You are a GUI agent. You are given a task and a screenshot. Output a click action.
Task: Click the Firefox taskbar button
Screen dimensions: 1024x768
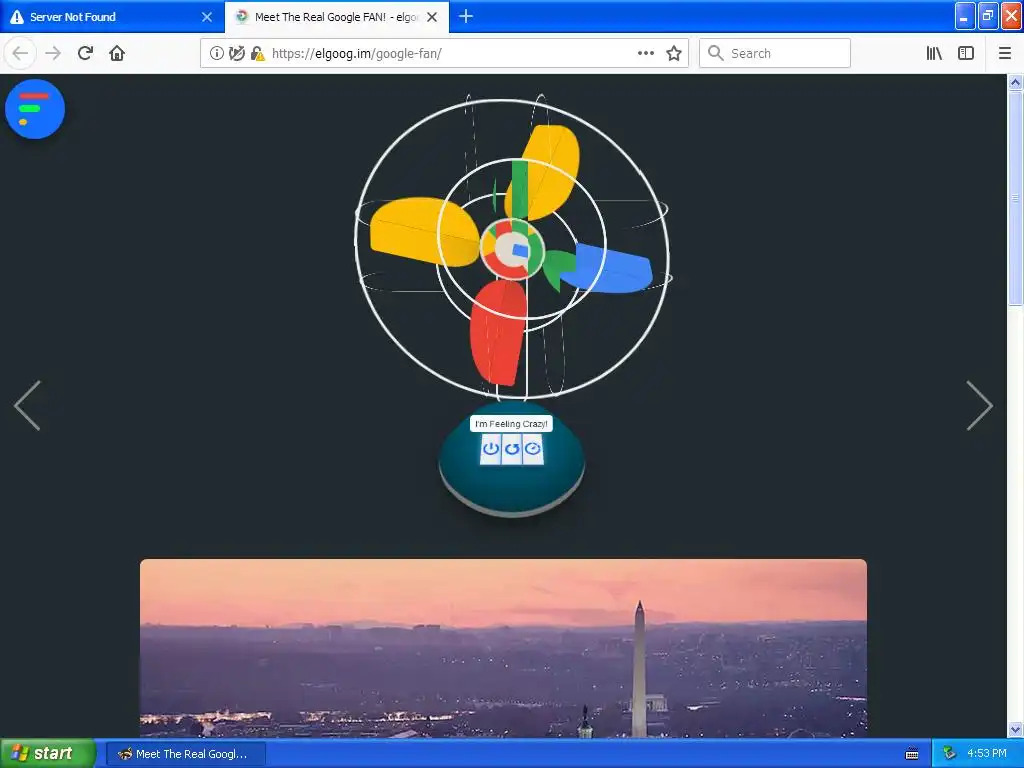(185, 754)
